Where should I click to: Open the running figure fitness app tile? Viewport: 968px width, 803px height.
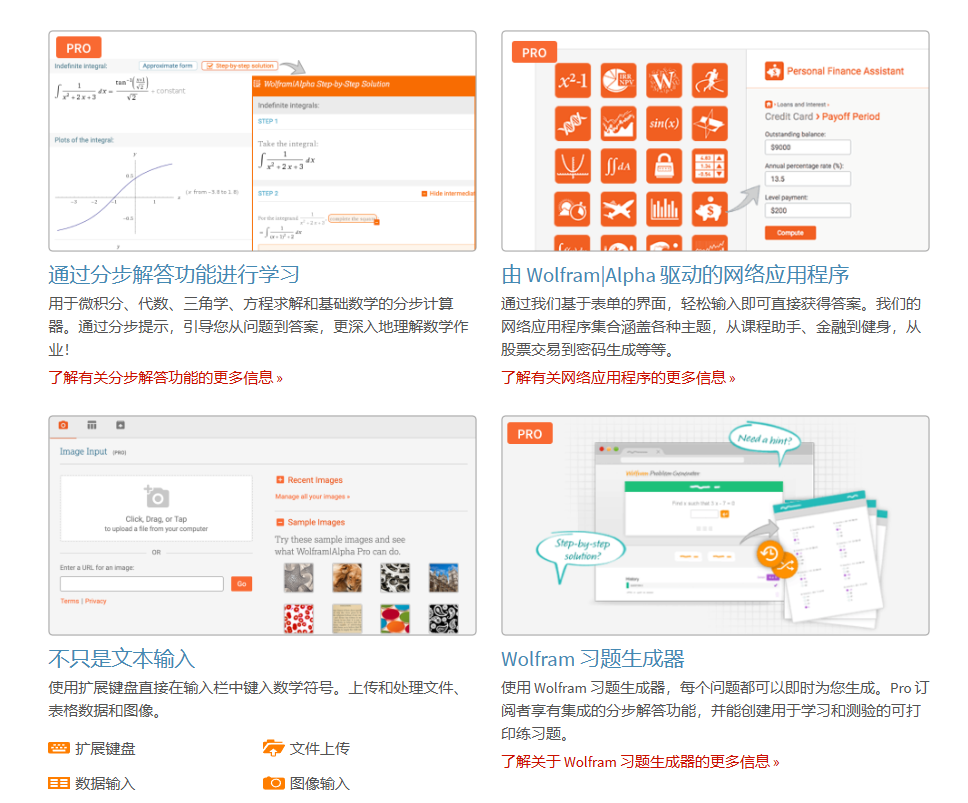[x=709, y=80]
